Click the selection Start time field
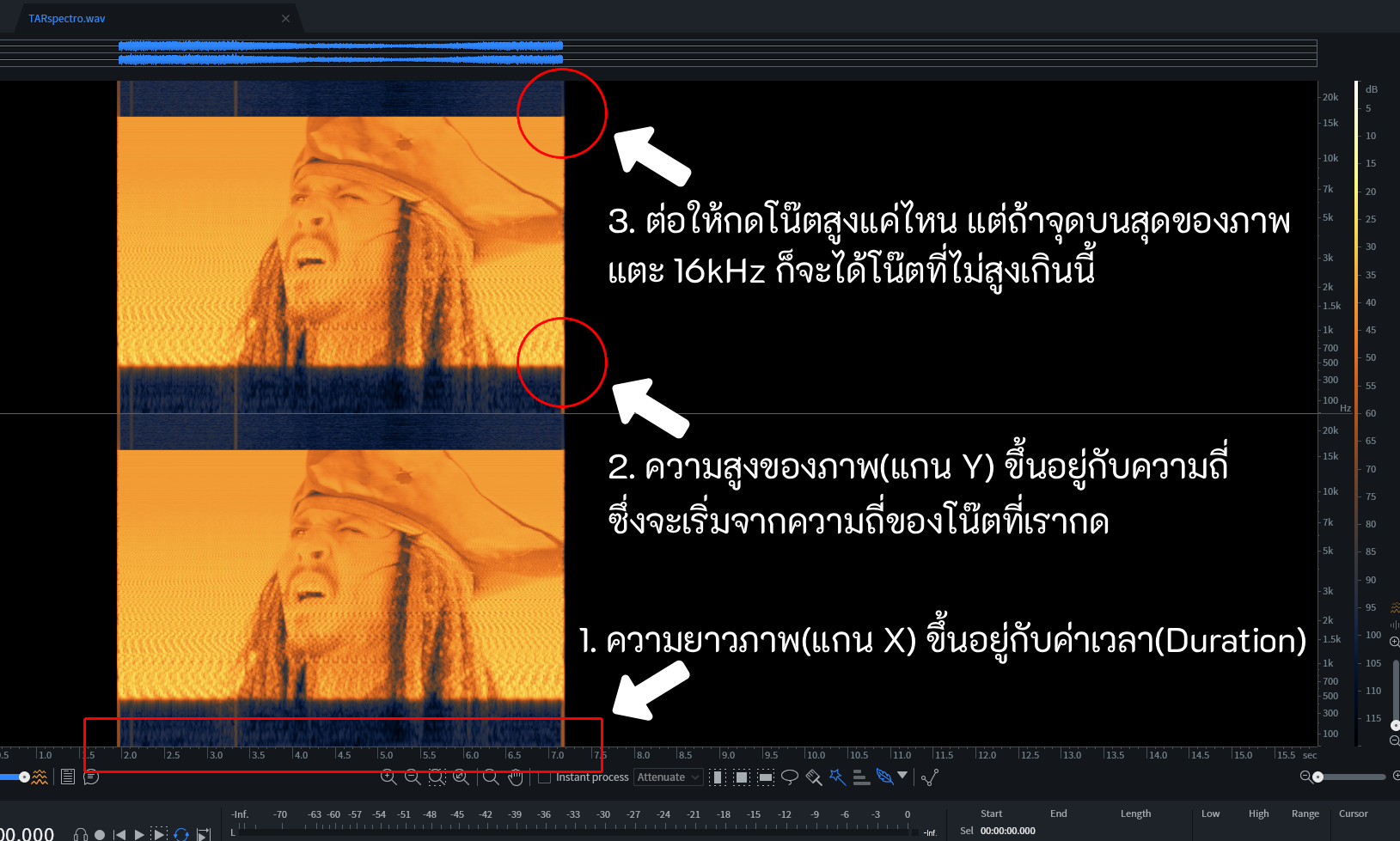Viewport: 1400px width, 841px height. coord(1007,831)
